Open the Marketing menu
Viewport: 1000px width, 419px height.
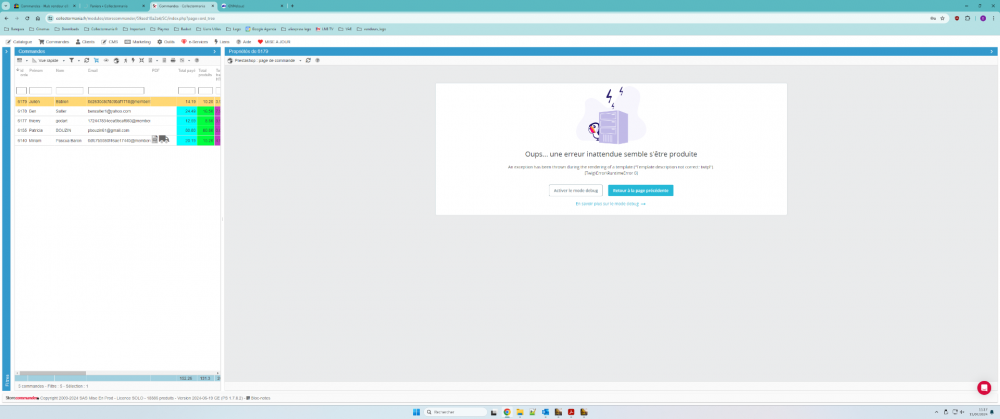tap(138, 41)
